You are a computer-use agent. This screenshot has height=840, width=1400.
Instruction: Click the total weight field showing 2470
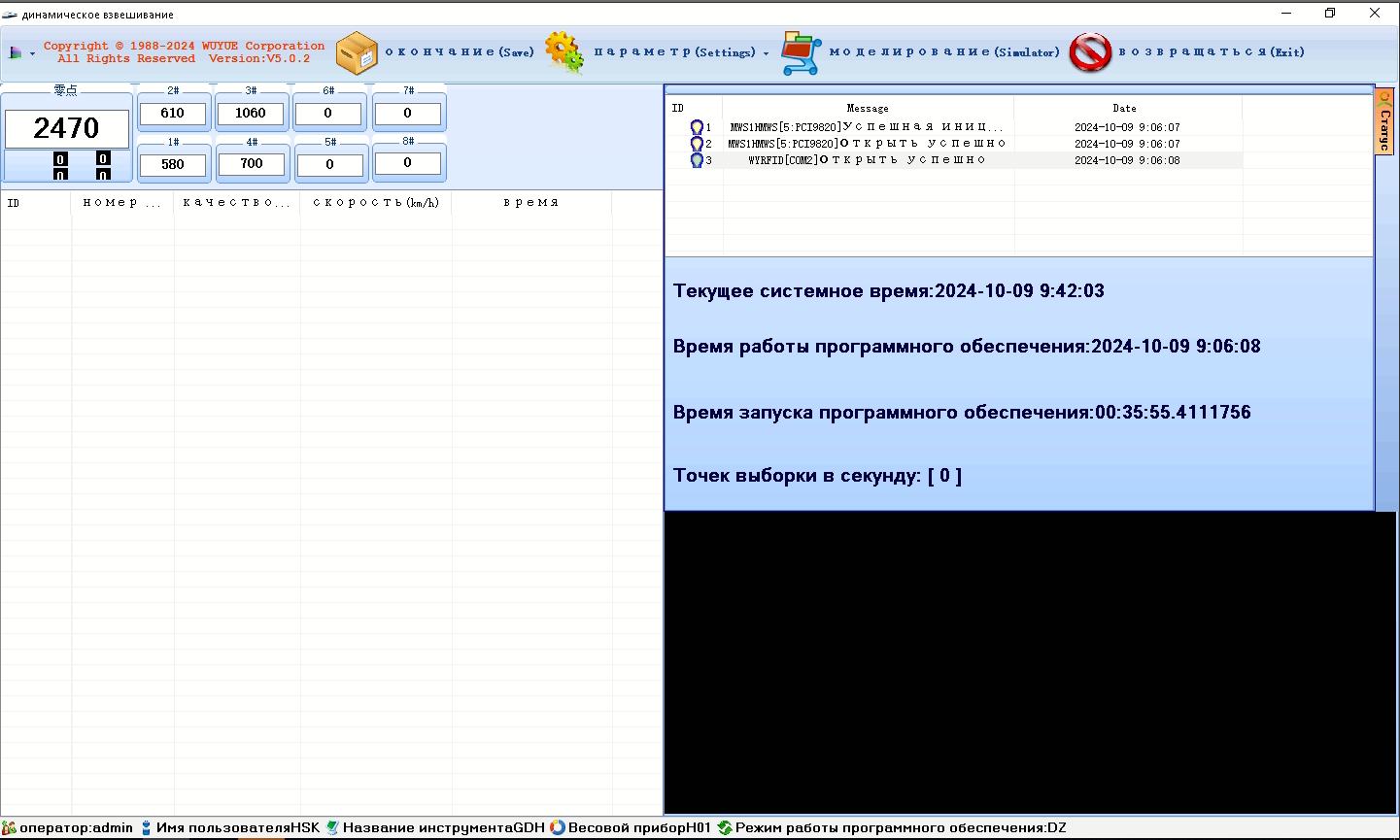point(67,128)
